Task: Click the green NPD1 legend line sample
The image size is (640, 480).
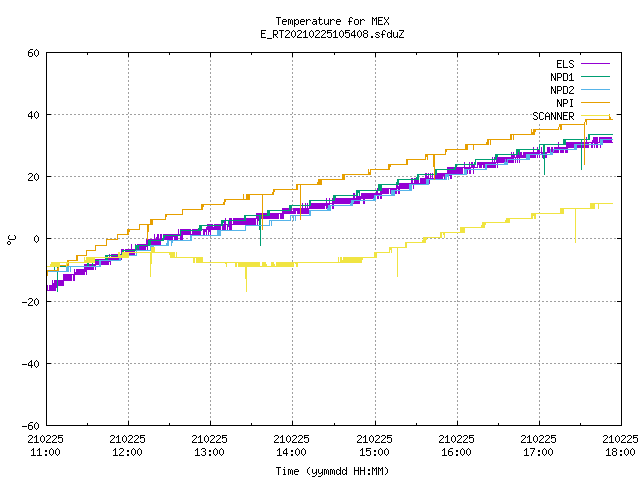Action: (x=595, y=76)
